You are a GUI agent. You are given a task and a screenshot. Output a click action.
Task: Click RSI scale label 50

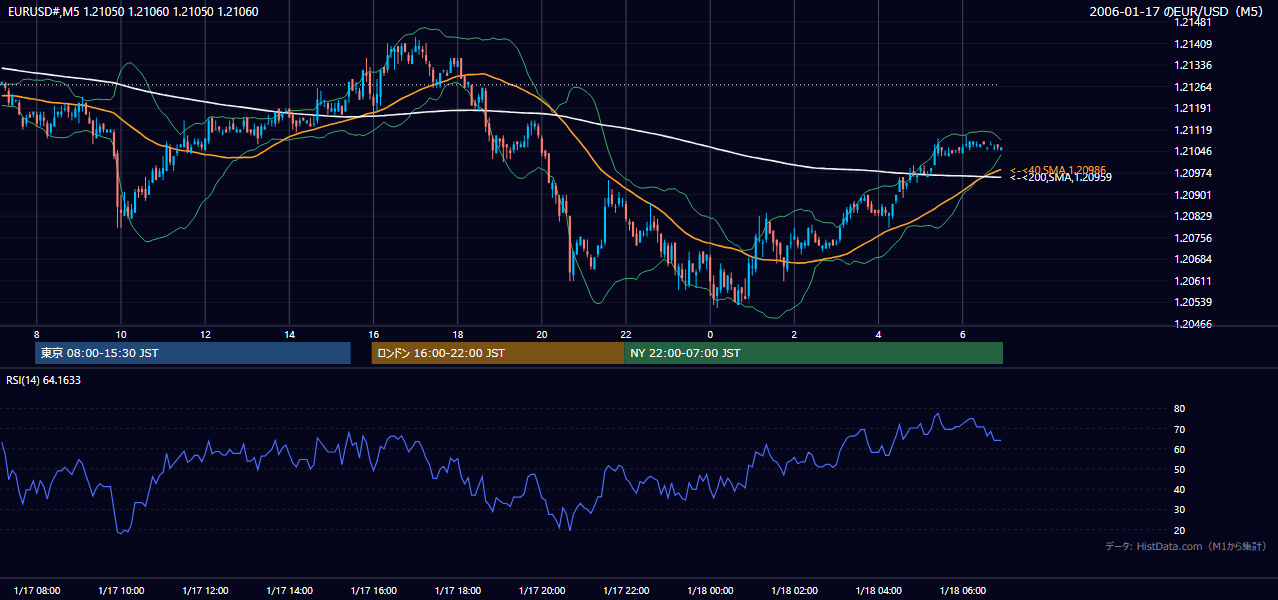[x=1179, y=470]
